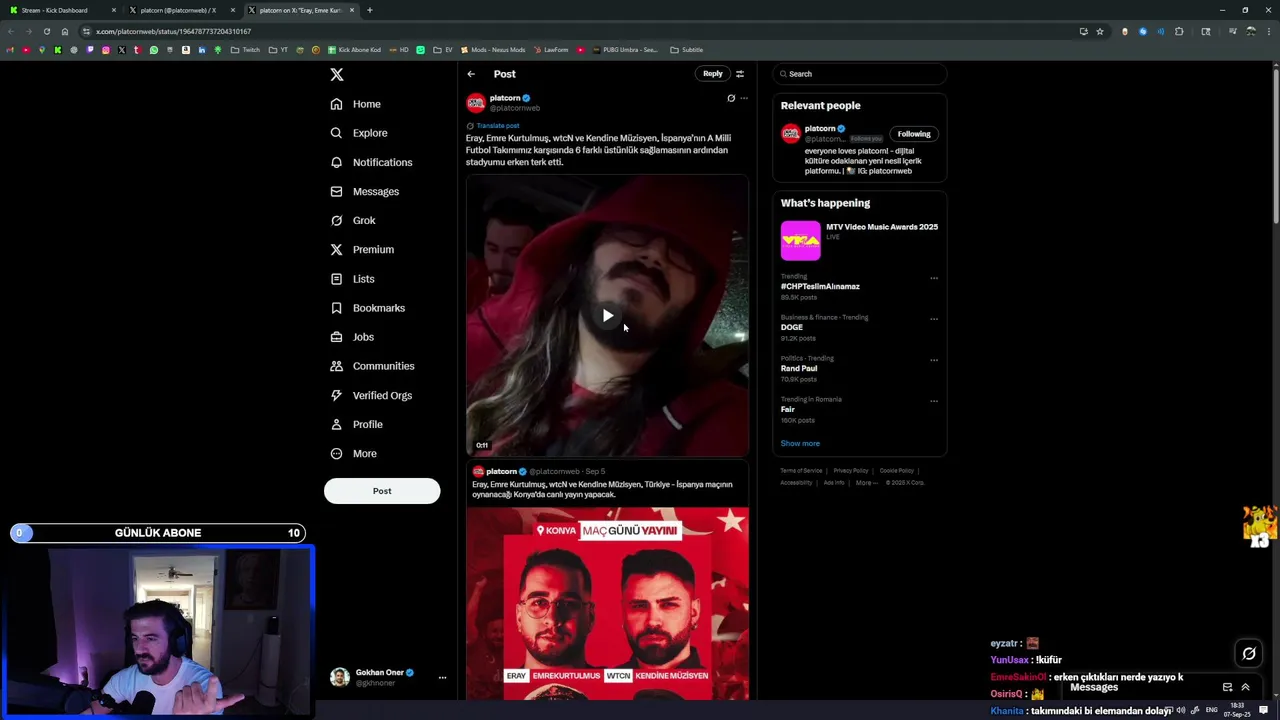The image size is (1280, 720).
Task: Click the browser home button
Action: [x=65, y=31]
